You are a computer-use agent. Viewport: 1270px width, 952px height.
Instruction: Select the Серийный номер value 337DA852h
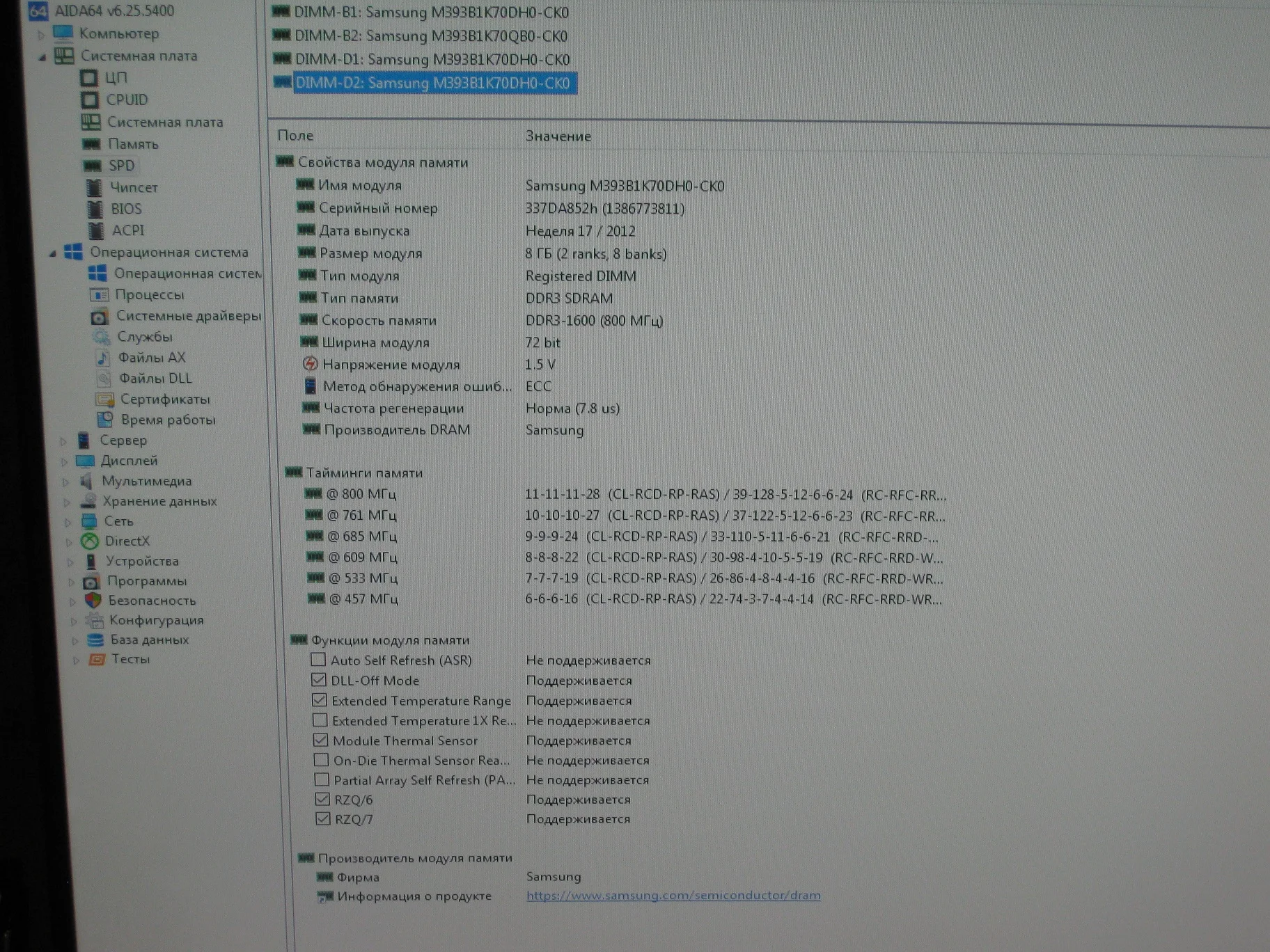(605, 209)
